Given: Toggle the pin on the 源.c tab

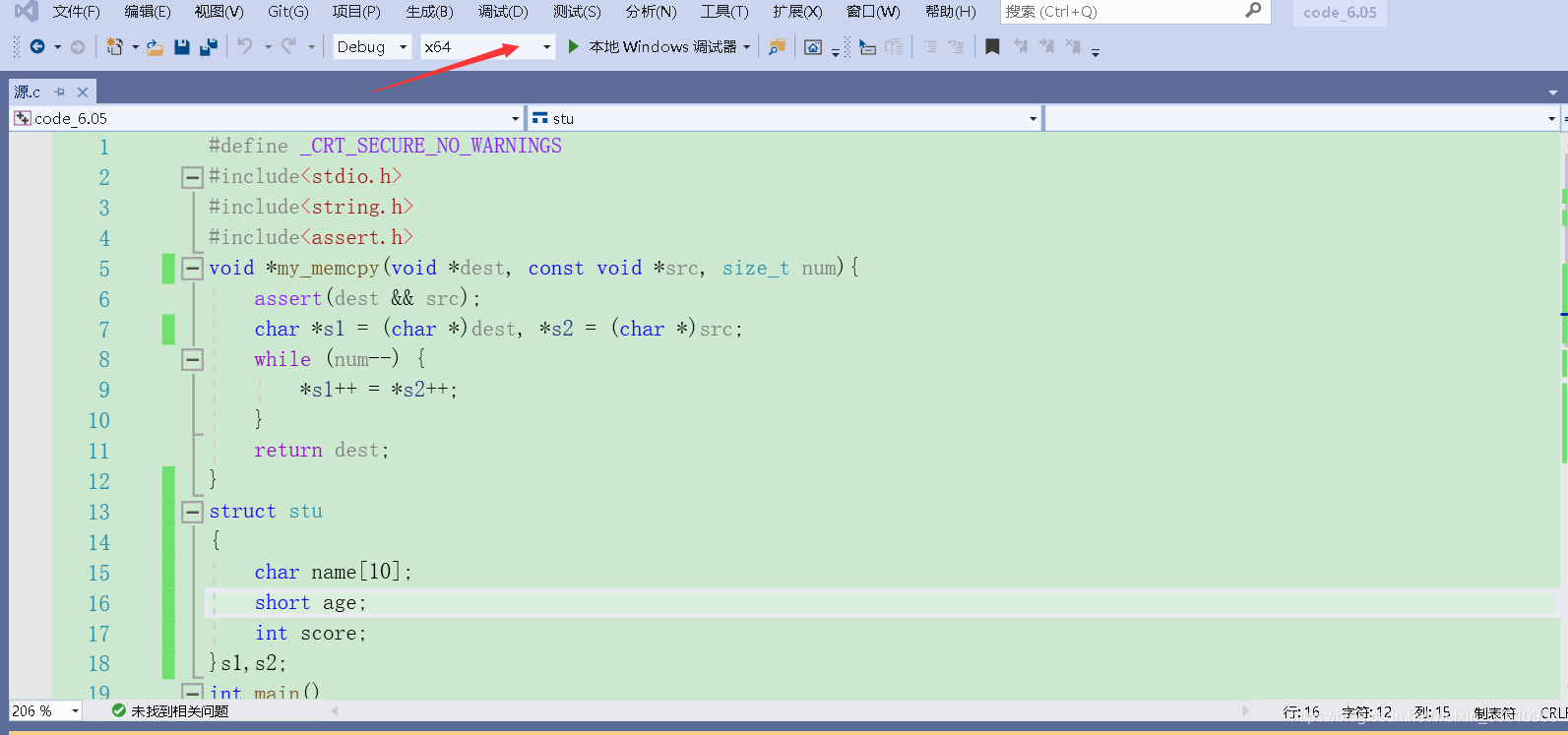Looking at the screenshot, I should [60, 92].
